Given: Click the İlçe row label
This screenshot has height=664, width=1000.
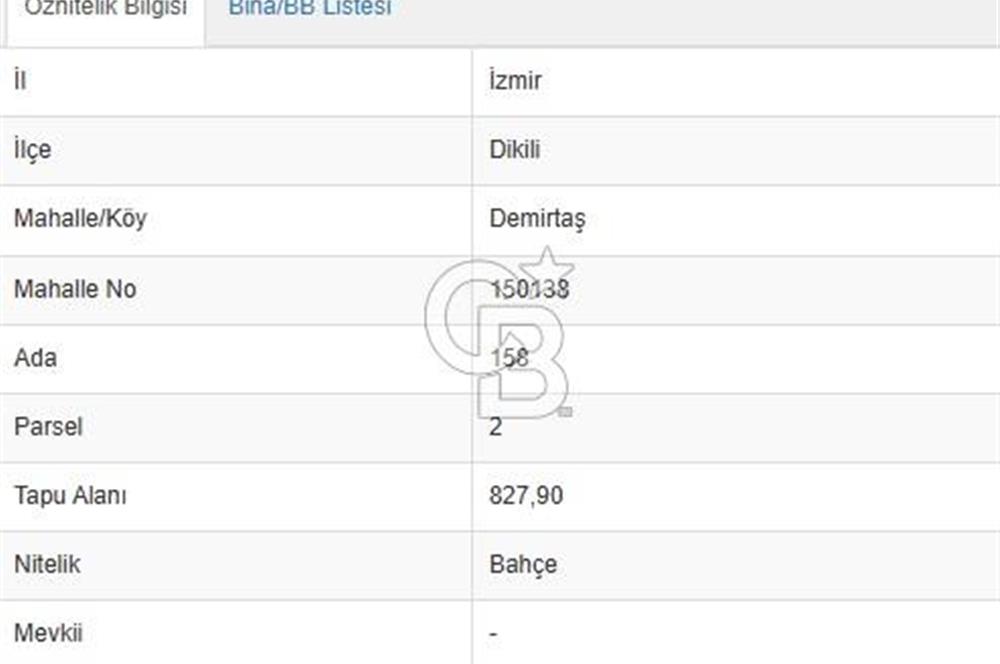Looking at the screenshot, I should coord(33,150).
